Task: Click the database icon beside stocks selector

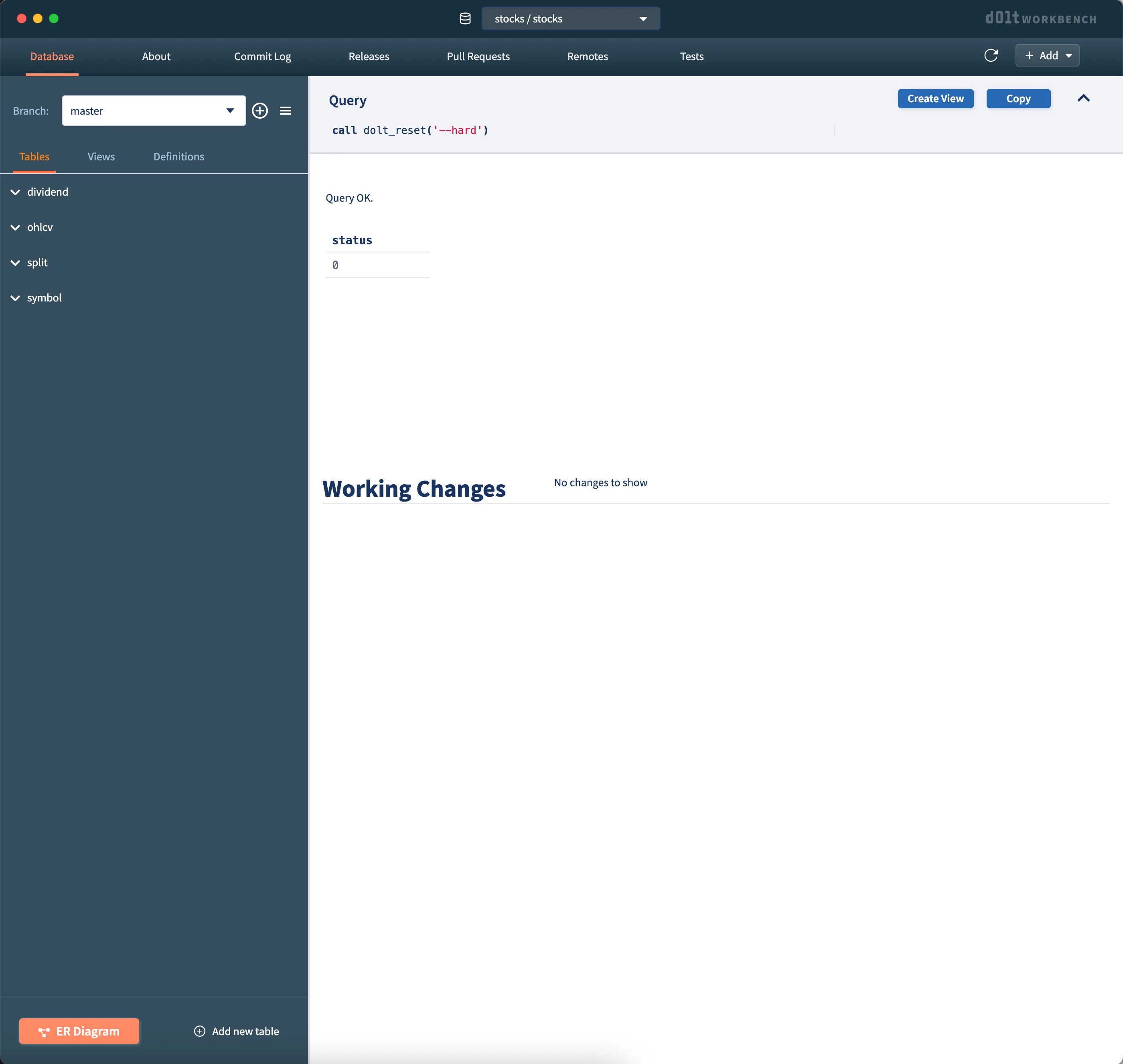Action: tap(465, 19)
